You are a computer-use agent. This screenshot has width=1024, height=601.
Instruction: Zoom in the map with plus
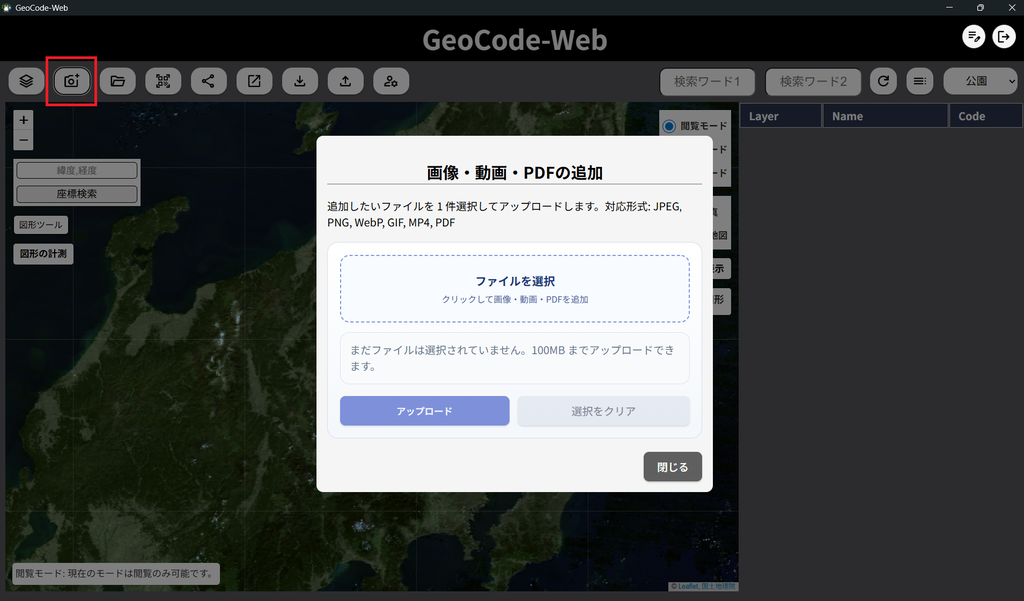click(24, 120)
